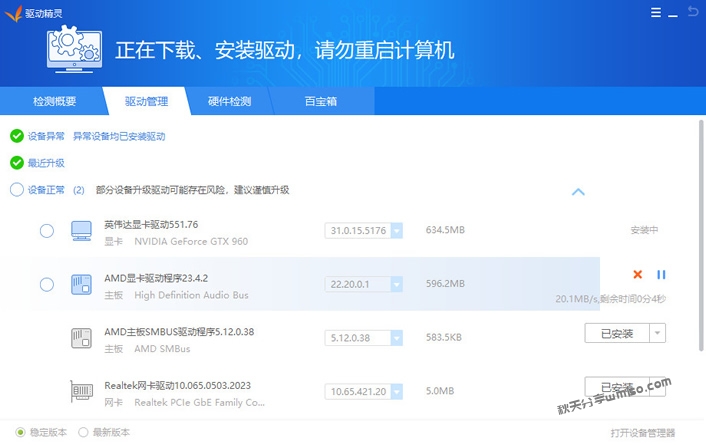Click green check icon beside 设备异常
706x445 pixels.
[x=17, y=136]
